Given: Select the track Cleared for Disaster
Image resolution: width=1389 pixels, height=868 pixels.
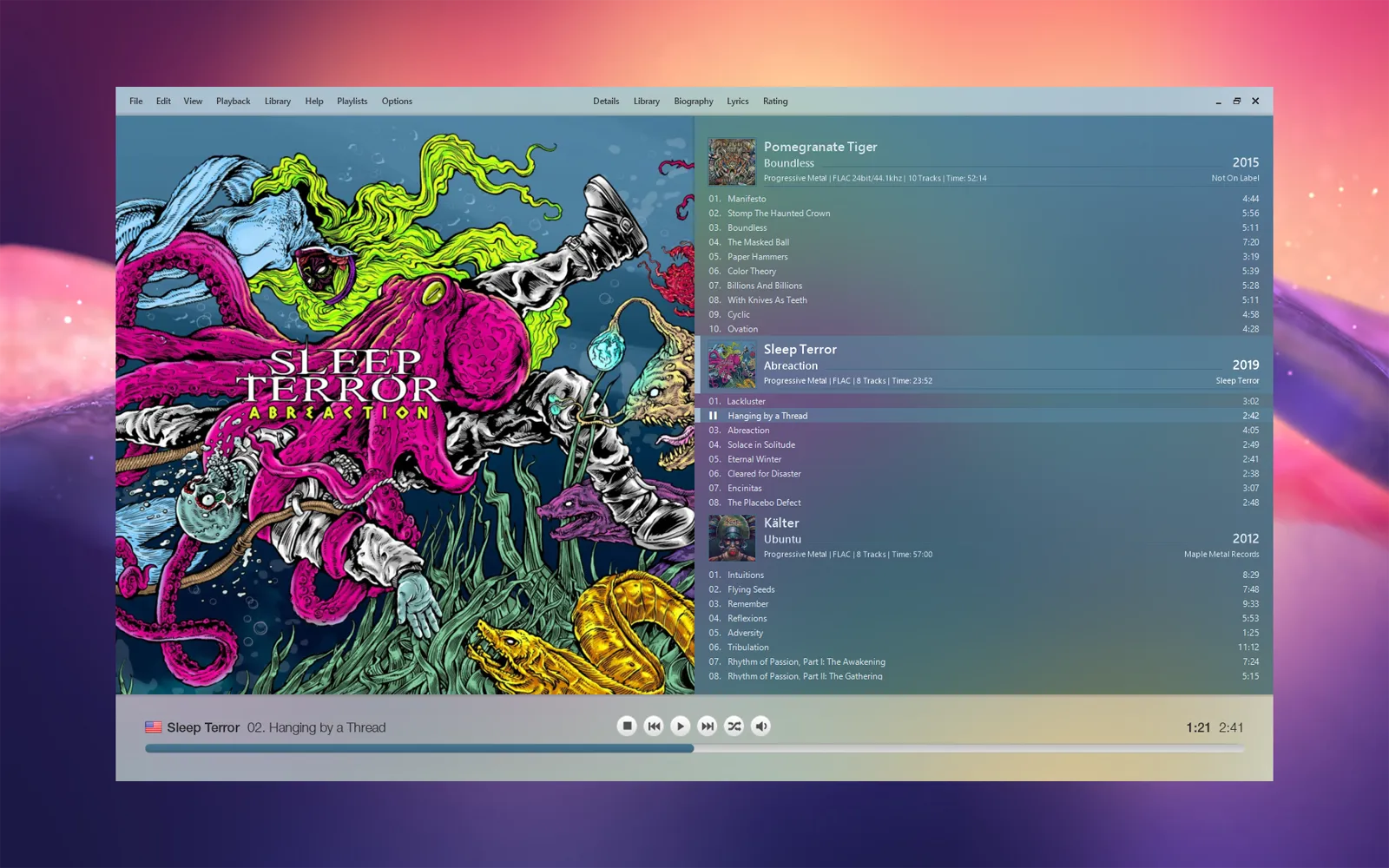Looking at the screenshot, I should [984, 474].
